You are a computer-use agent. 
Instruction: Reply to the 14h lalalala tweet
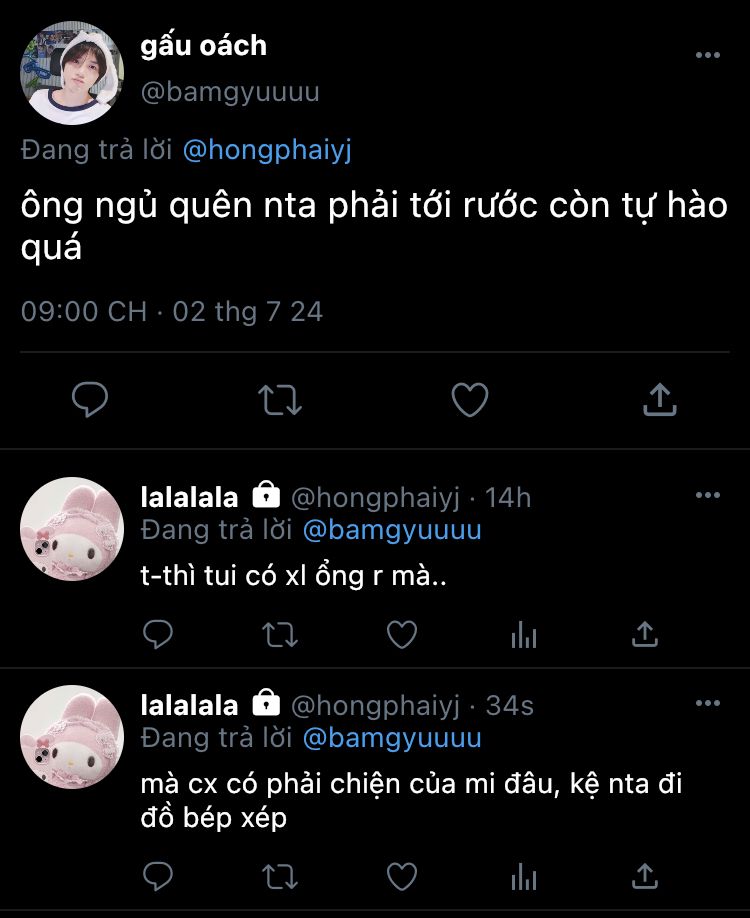158,634
